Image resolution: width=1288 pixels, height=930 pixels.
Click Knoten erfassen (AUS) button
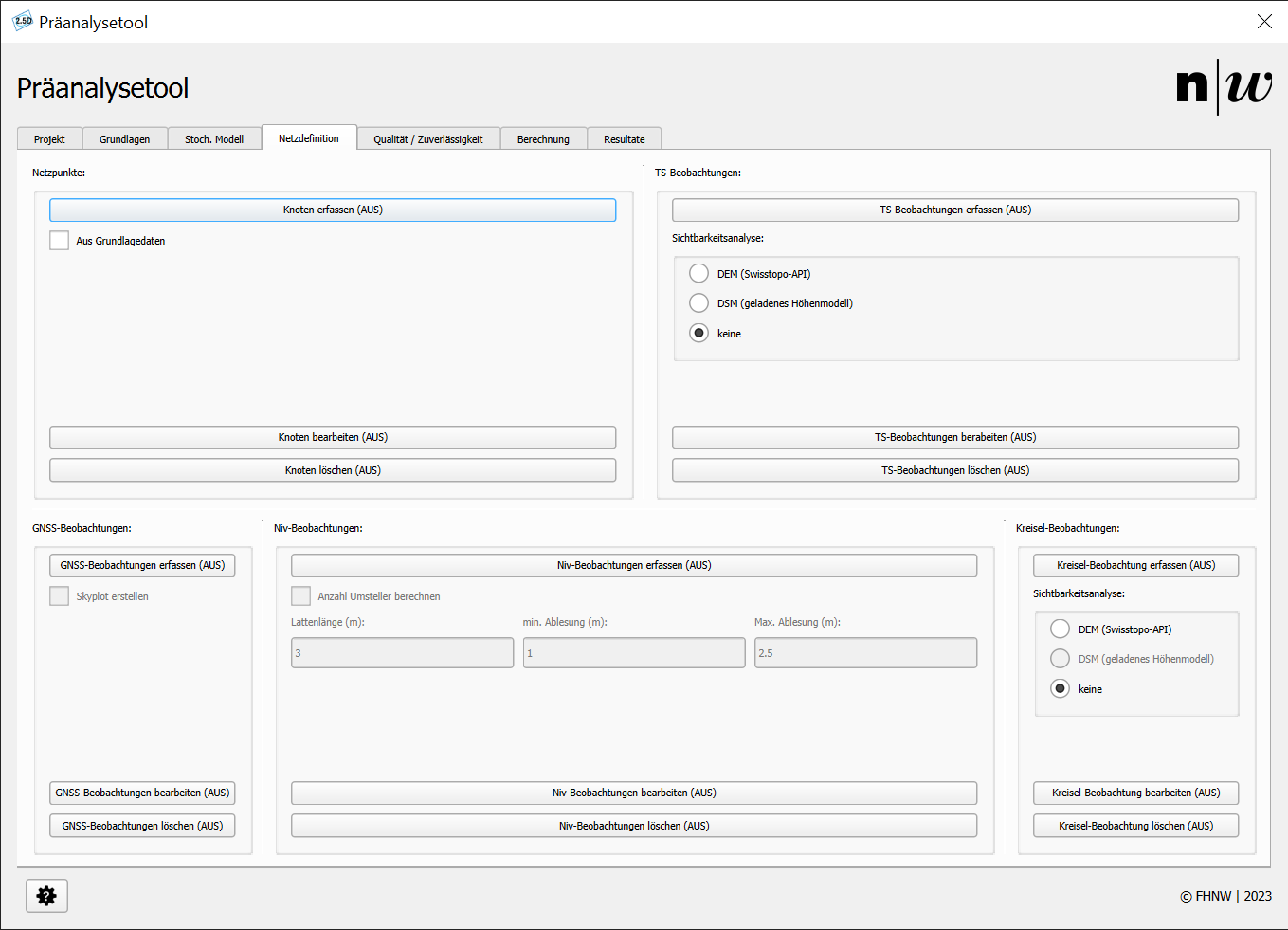tap(333, 210)
